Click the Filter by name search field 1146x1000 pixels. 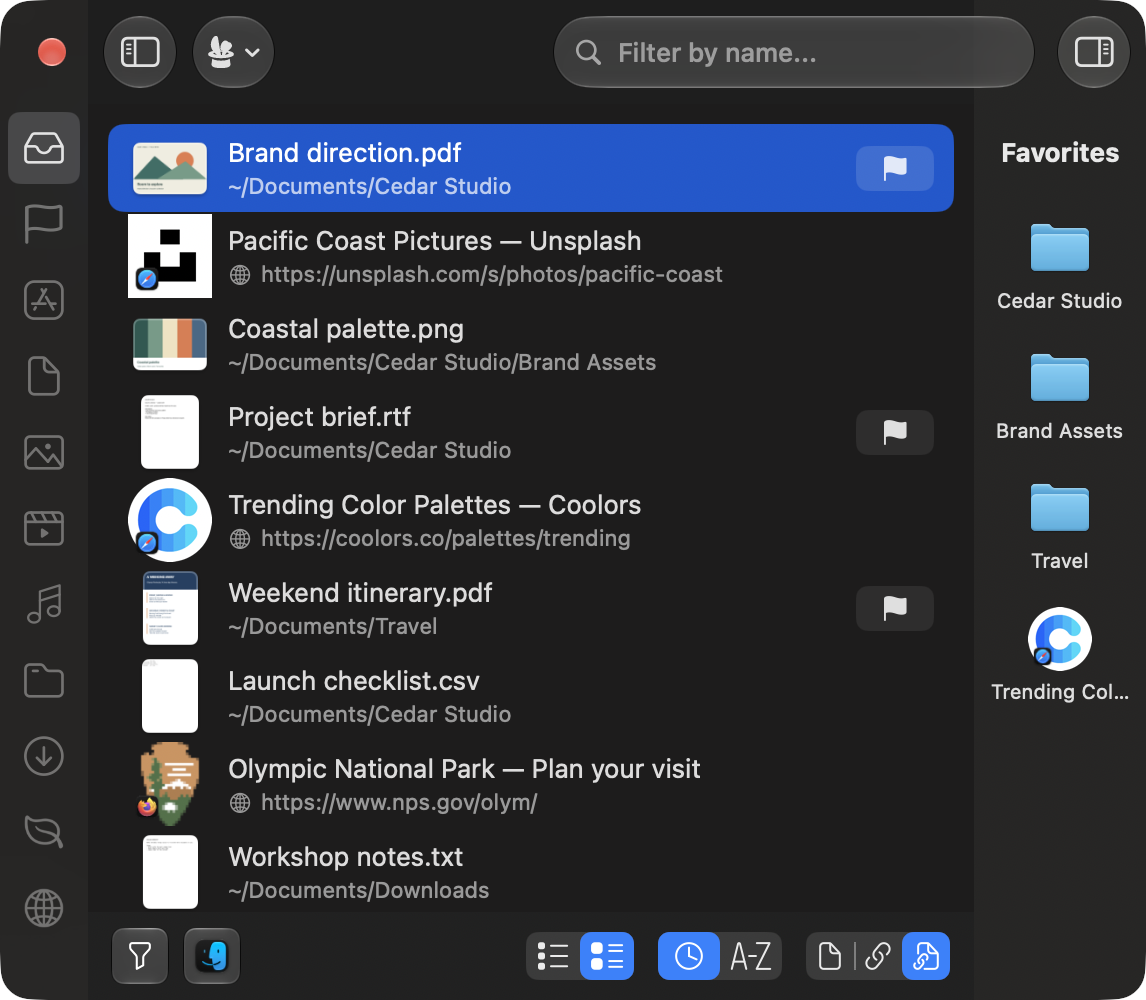coord(794,53)
